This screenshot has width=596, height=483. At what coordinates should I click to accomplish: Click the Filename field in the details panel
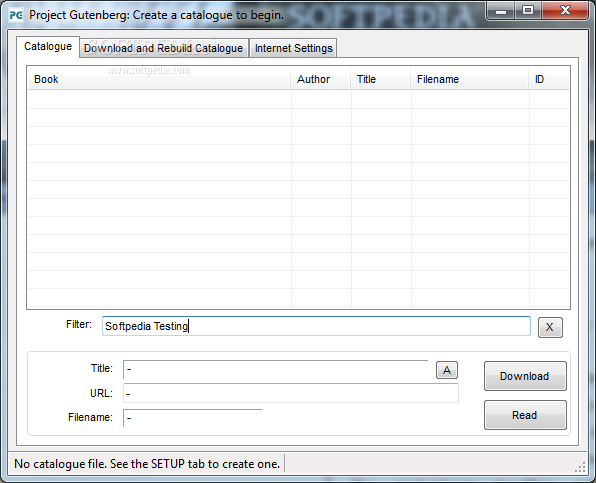coord(193,418)
